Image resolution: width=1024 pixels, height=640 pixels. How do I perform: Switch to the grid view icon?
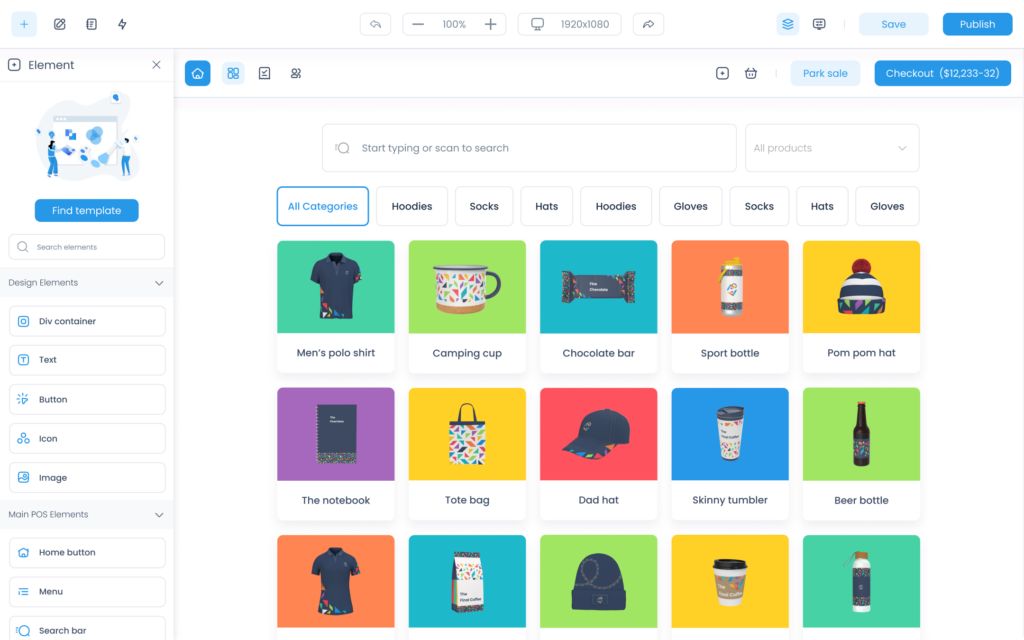tap(233, 73)
